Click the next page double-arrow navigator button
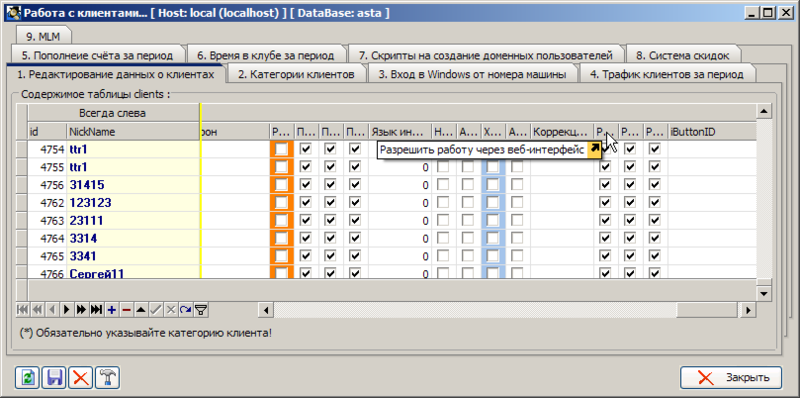 pos(81,309)
